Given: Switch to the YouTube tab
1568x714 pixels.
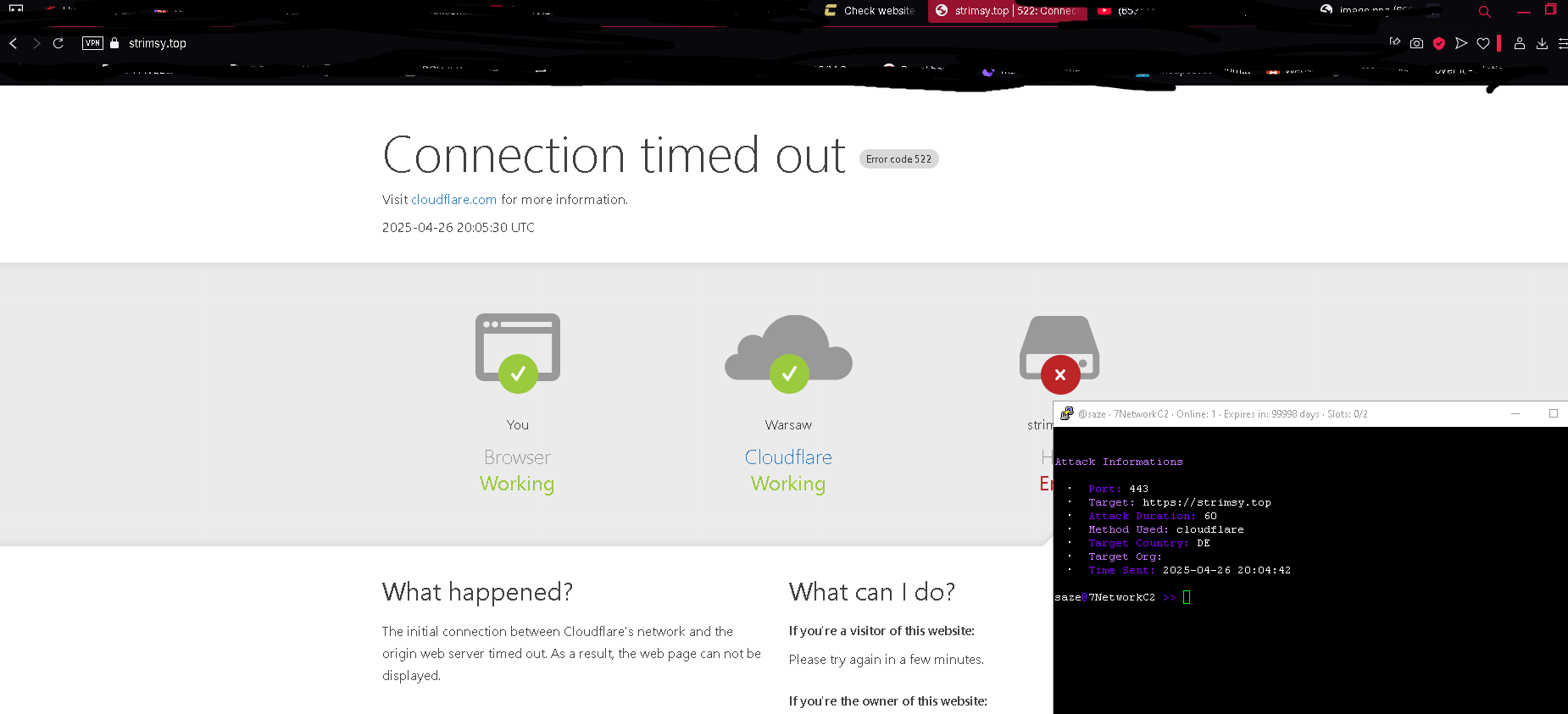Looking at the screenshot, I should click(1125, 11).
